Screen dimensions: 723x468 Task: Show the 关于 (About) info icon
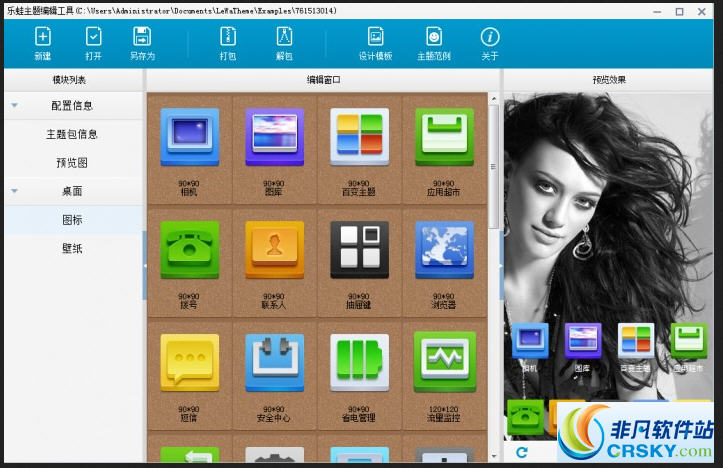point(490,43)
